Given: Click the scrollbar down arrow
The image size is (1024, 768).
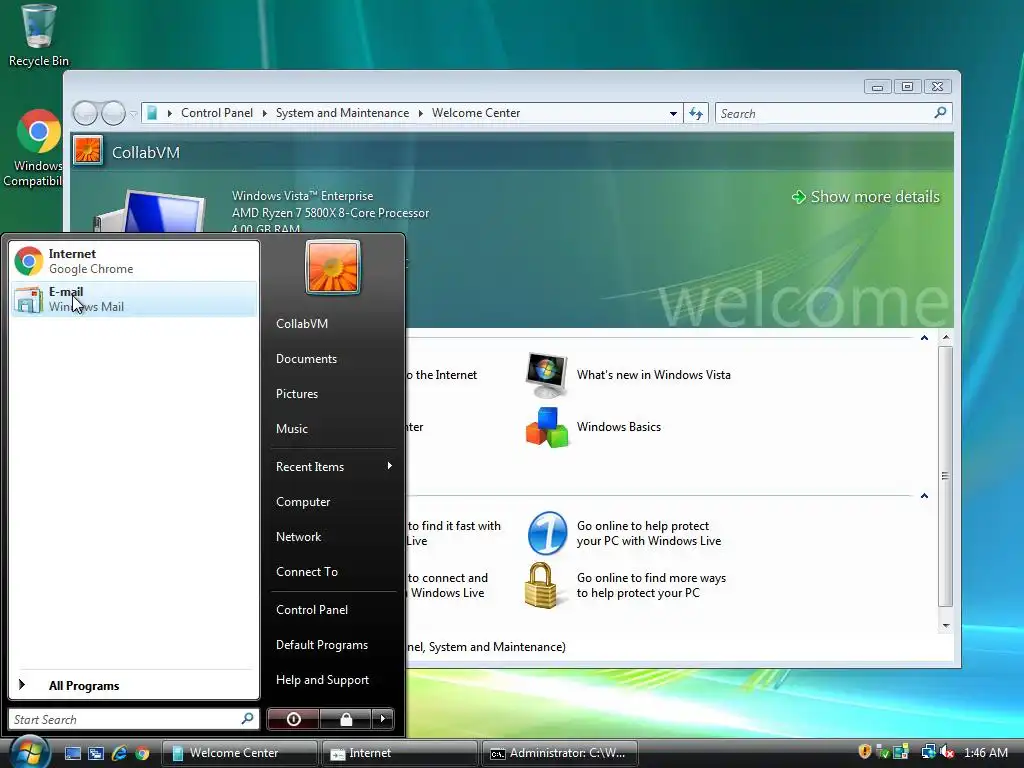Looking at the screenshot, I should click(946, 626).
